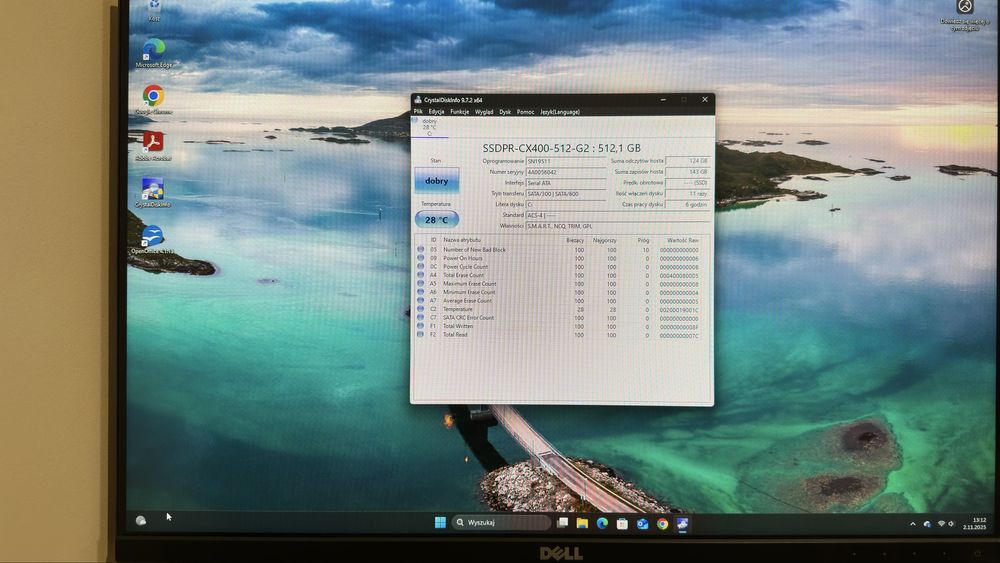Screen dimensions: 1000x563
Task: Open Microsoft Edge from the taskbar
Action: click(x=602, y=523)
